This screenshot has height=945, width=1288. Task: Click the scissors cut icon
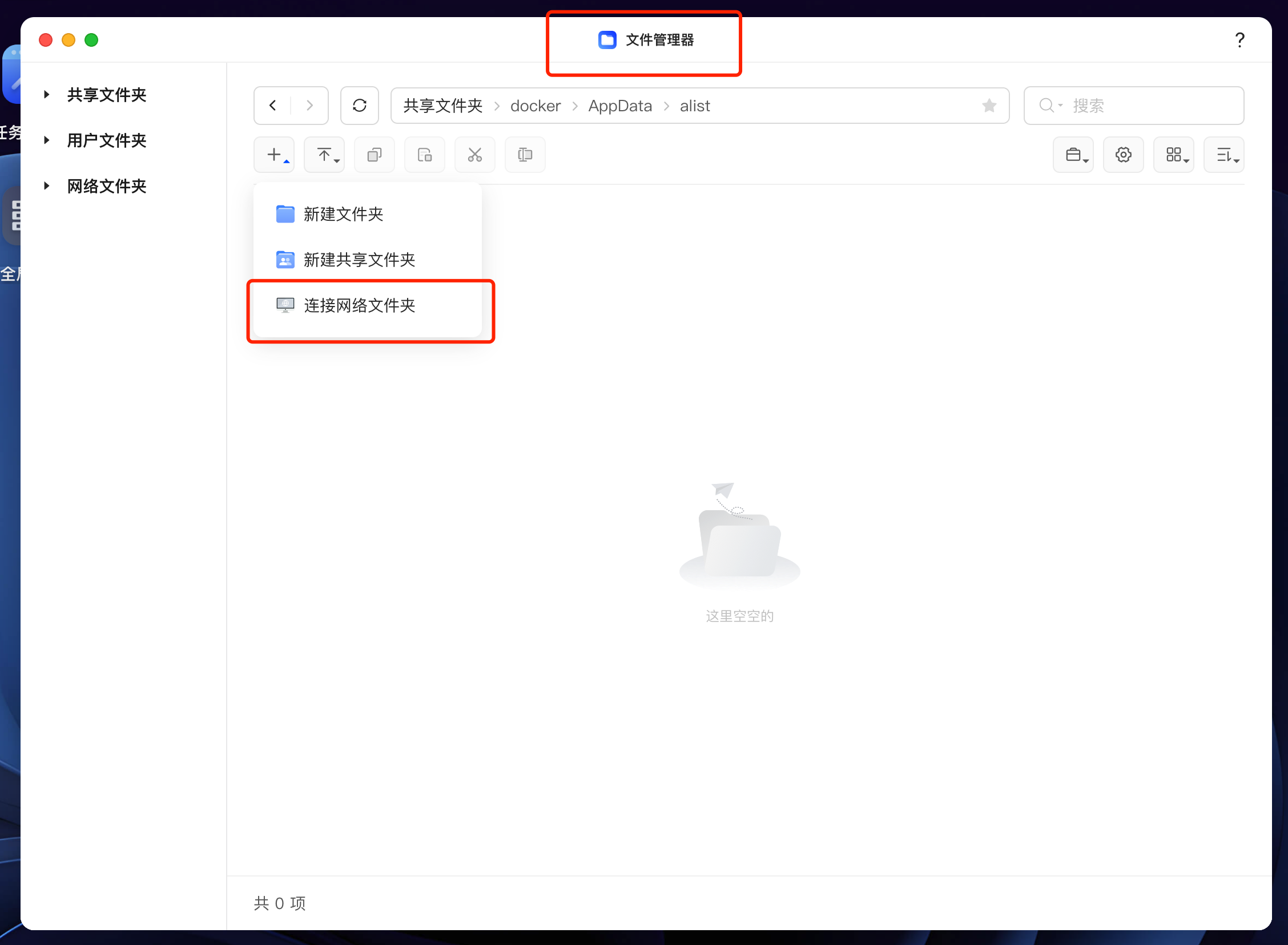475,155
